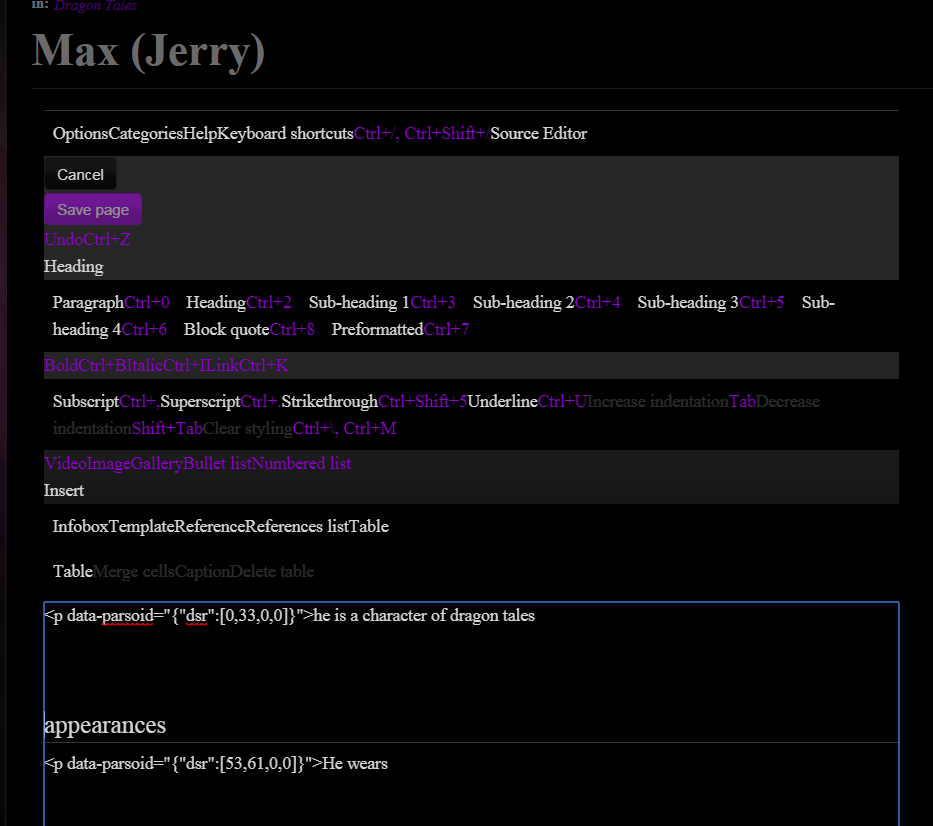Choose Paragraph format option
The height and width of the screenshot is (826, 933).
click(88, 302)
